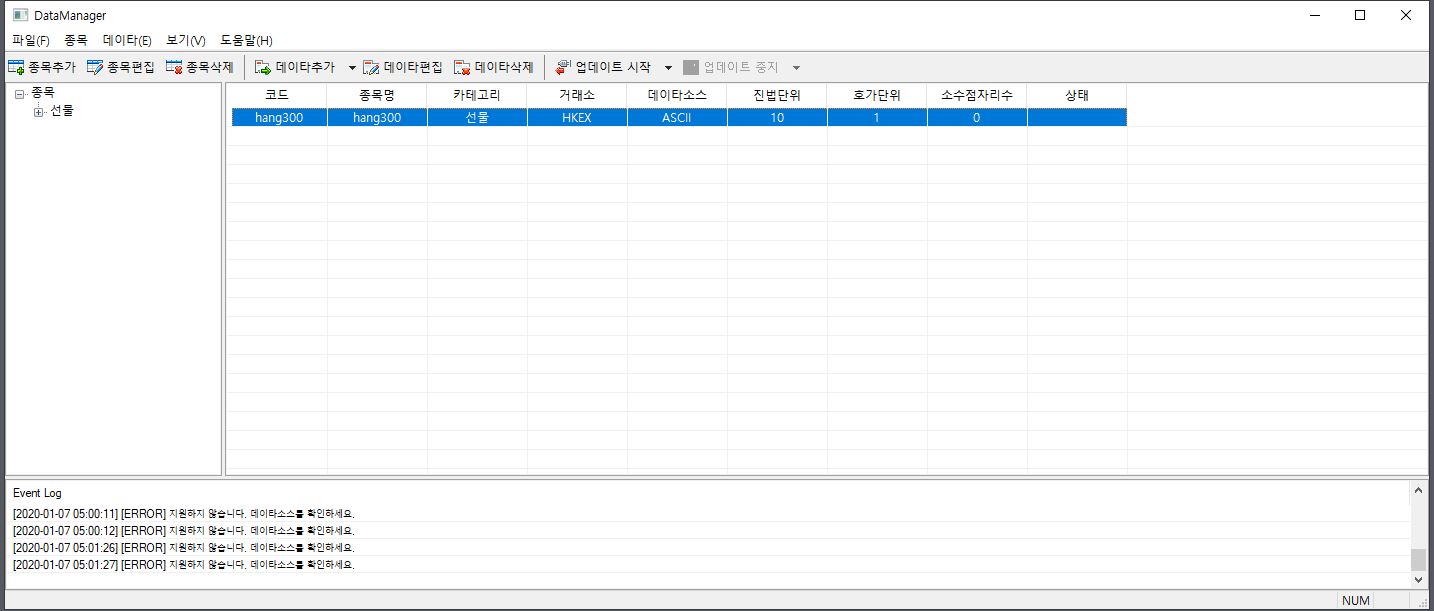Click the 데이타추가 (add data) icon
Image resolution: width=1434 pixels, height=611 pixels.
pos(263,67)
